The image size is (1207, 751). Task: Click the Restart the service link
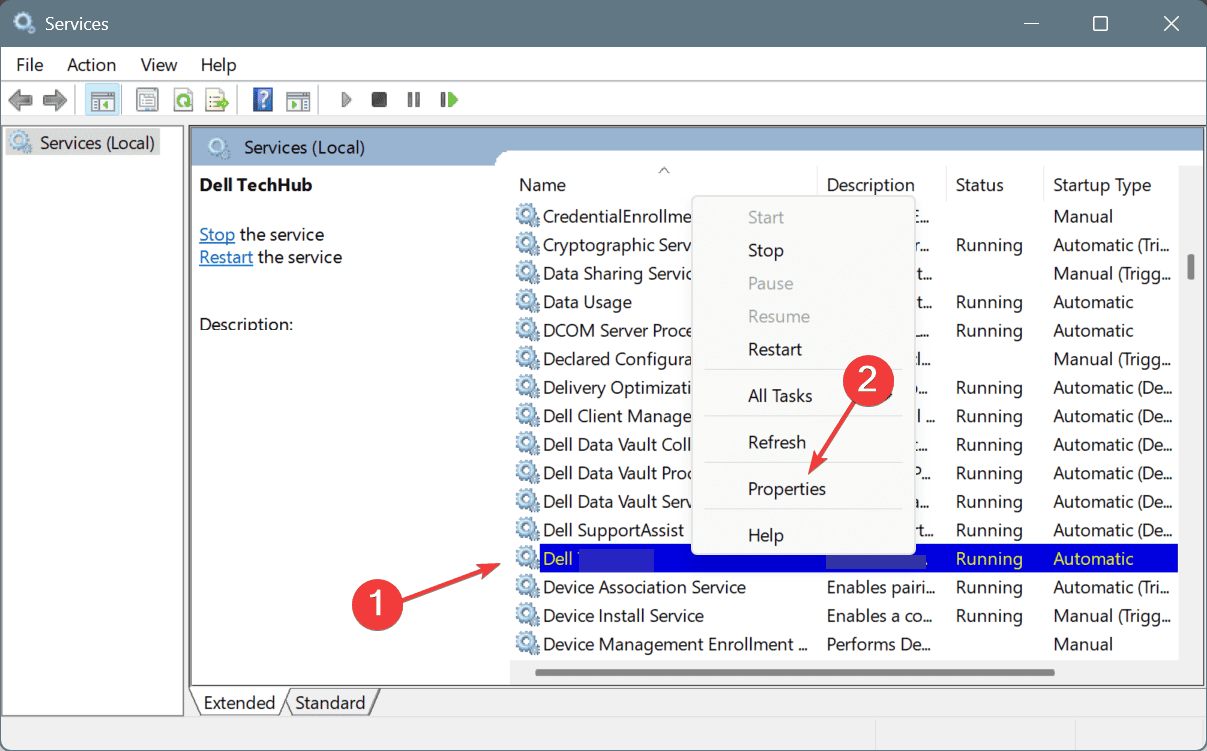pos(226,257)
